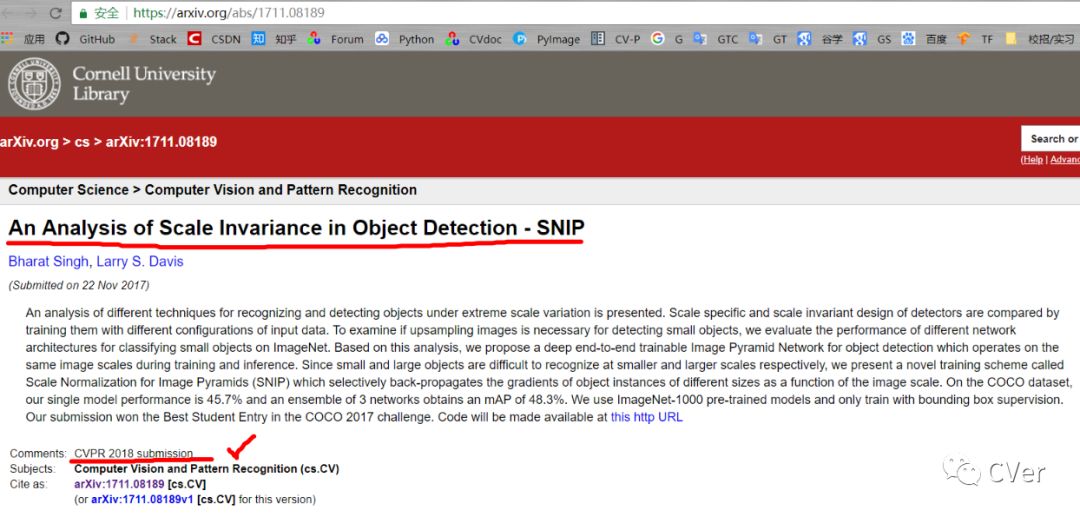Open the PyImage bookmark
Image resolution: width=1080 pixels, height=517 pixels.
(547, 39)
